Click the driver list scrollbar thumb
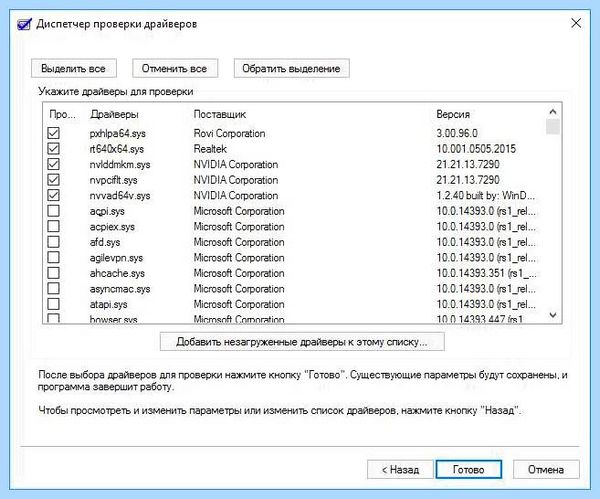This screenshot has width=600, height=499. click(x=553, y=127)
